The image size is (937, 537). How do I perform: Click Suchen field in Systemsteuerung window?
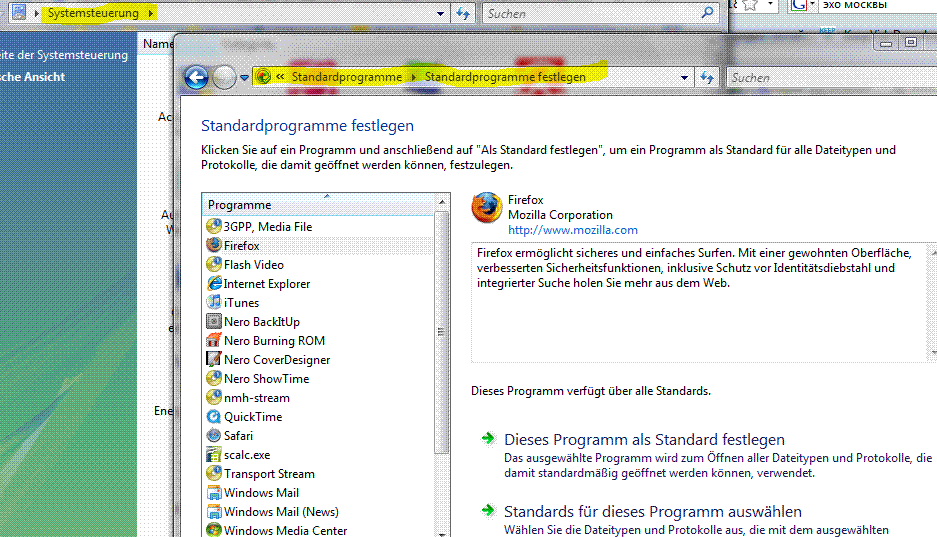pyautogui.click(x=592, y=13)
